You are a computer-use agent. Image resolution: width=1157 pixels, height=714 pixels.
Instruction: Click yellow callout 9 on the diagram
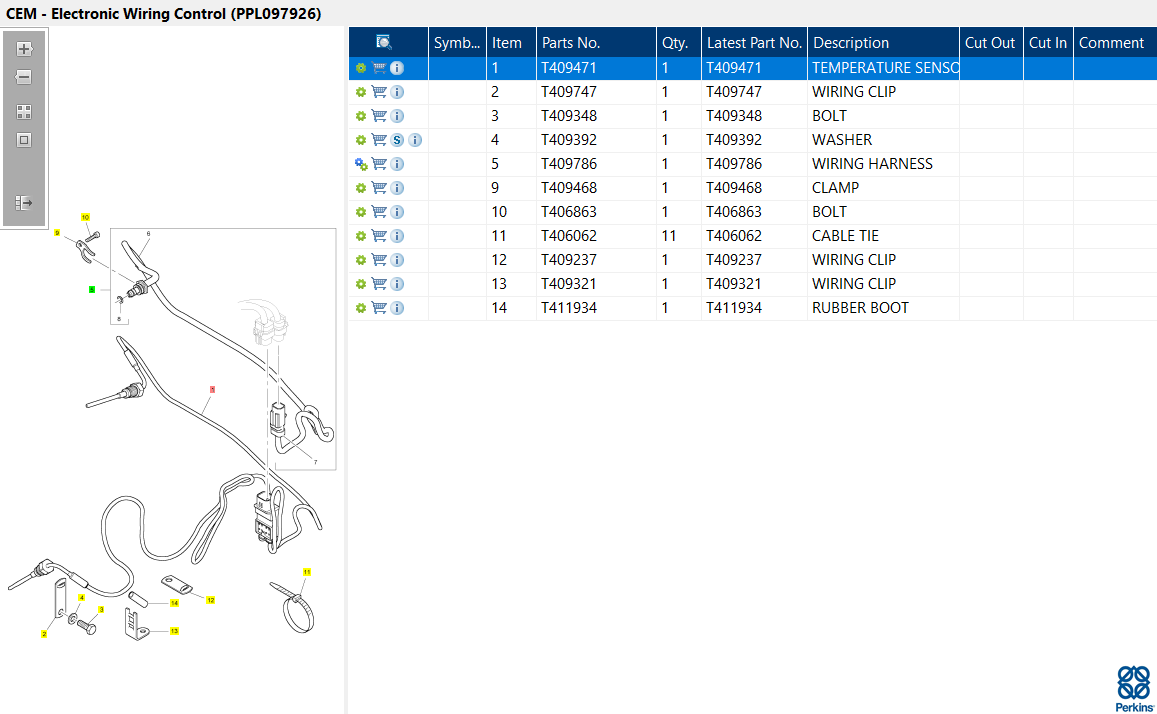click(57, 233)
